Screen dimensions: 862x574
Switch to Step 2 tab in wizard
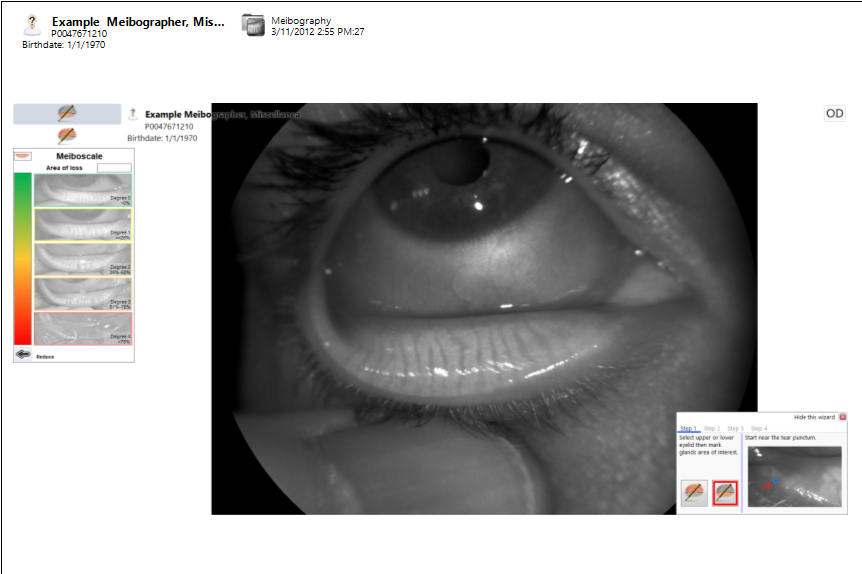712,428
